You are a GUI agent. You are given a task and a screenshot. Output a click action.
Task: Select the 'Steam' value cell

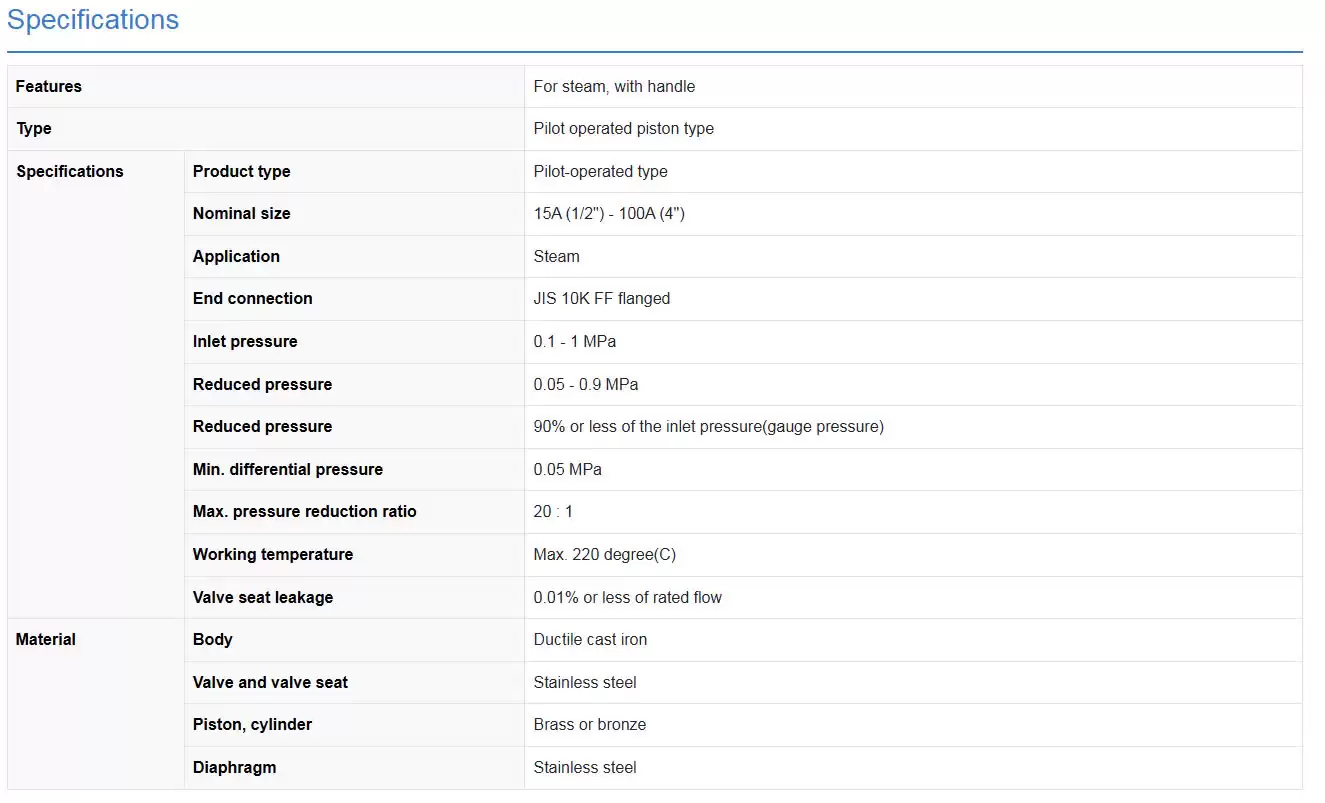557,257
